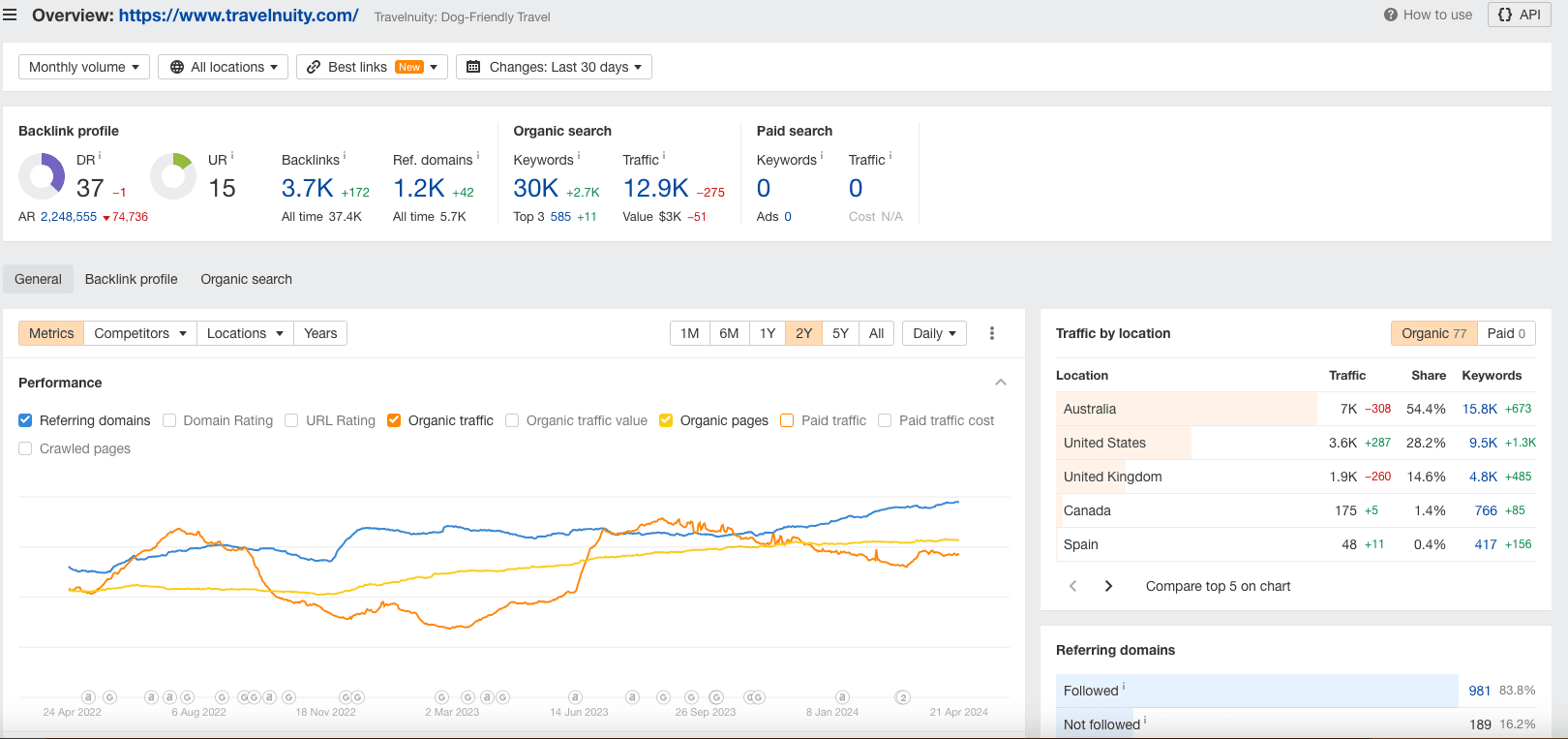The width and height of the screenshot is (1568, 739).
Task: Click the info icon next to Not followed
Action: pos(1145,721)
